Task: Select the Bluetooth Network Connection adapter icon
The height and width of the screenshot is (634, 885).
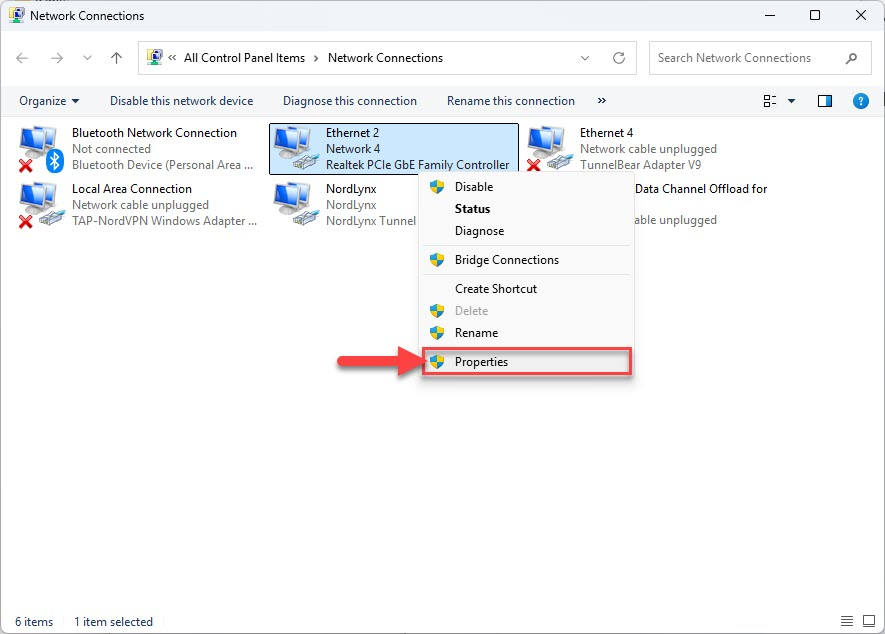Action: (40, 150)
